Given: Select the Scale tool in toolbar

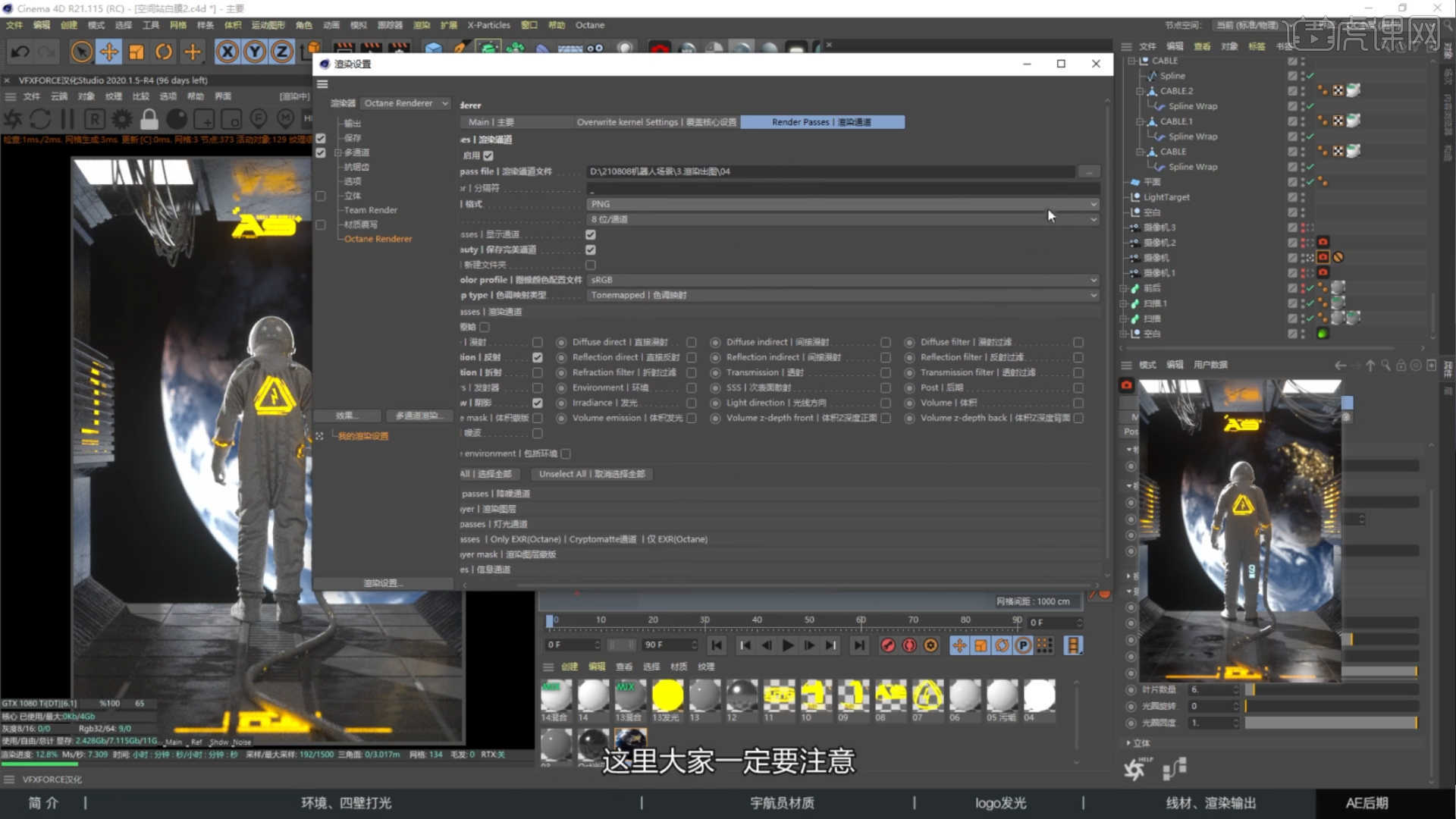Looking at the screenshot, I should click(136, 52).
